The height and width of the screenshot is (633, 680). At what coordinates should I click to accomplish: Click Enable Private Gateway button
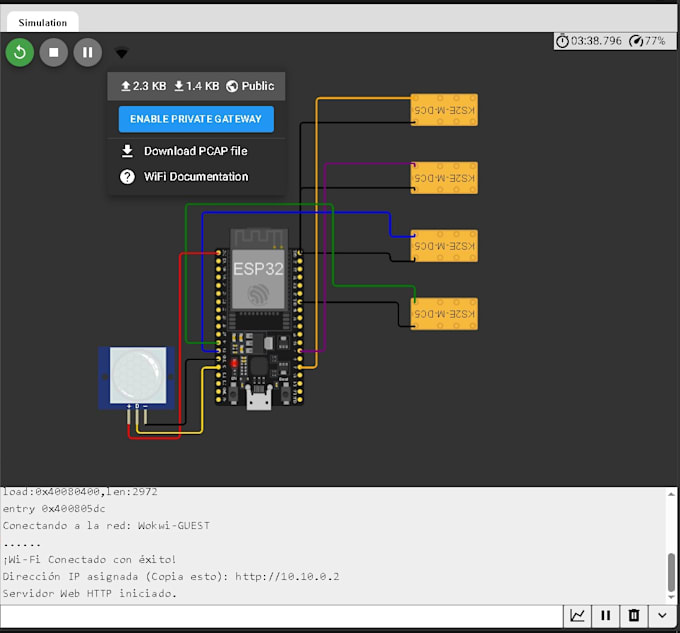tap(196, 119)
